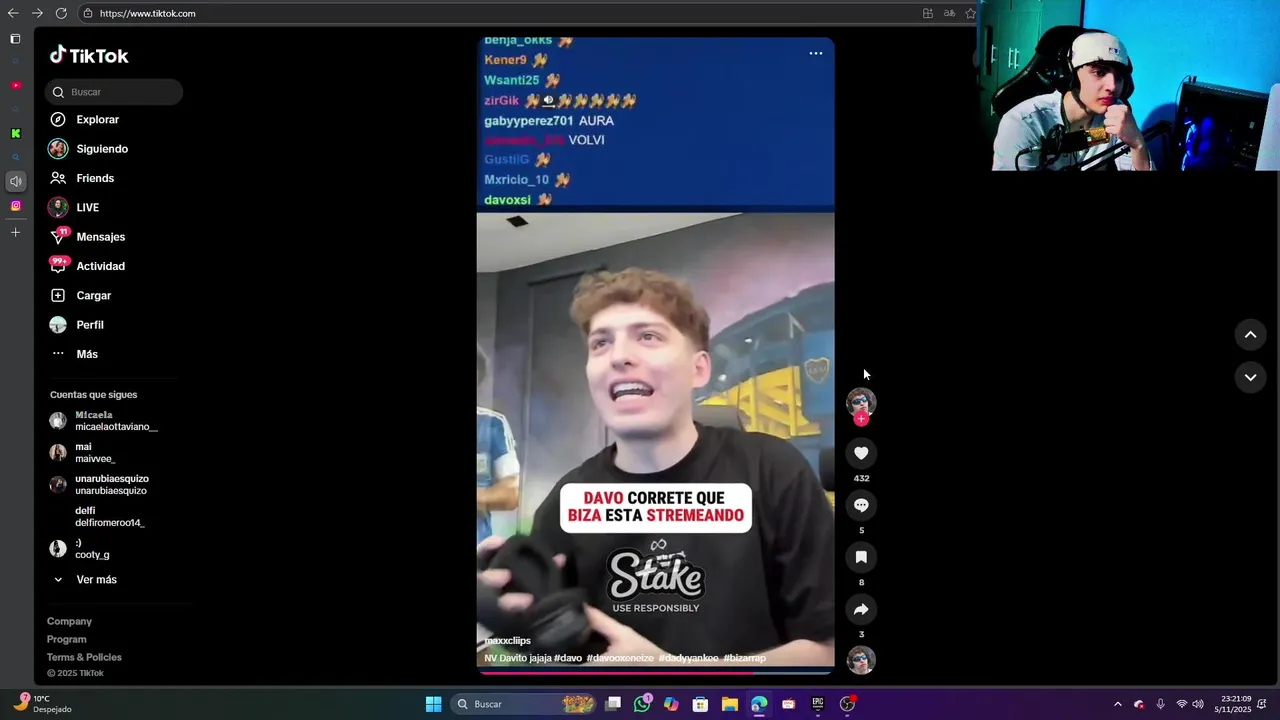Image resolution: width=1280 pixels, height=720 pixels.
Task: Switch to the Instagram vertical tab
Action: point(15,206)
